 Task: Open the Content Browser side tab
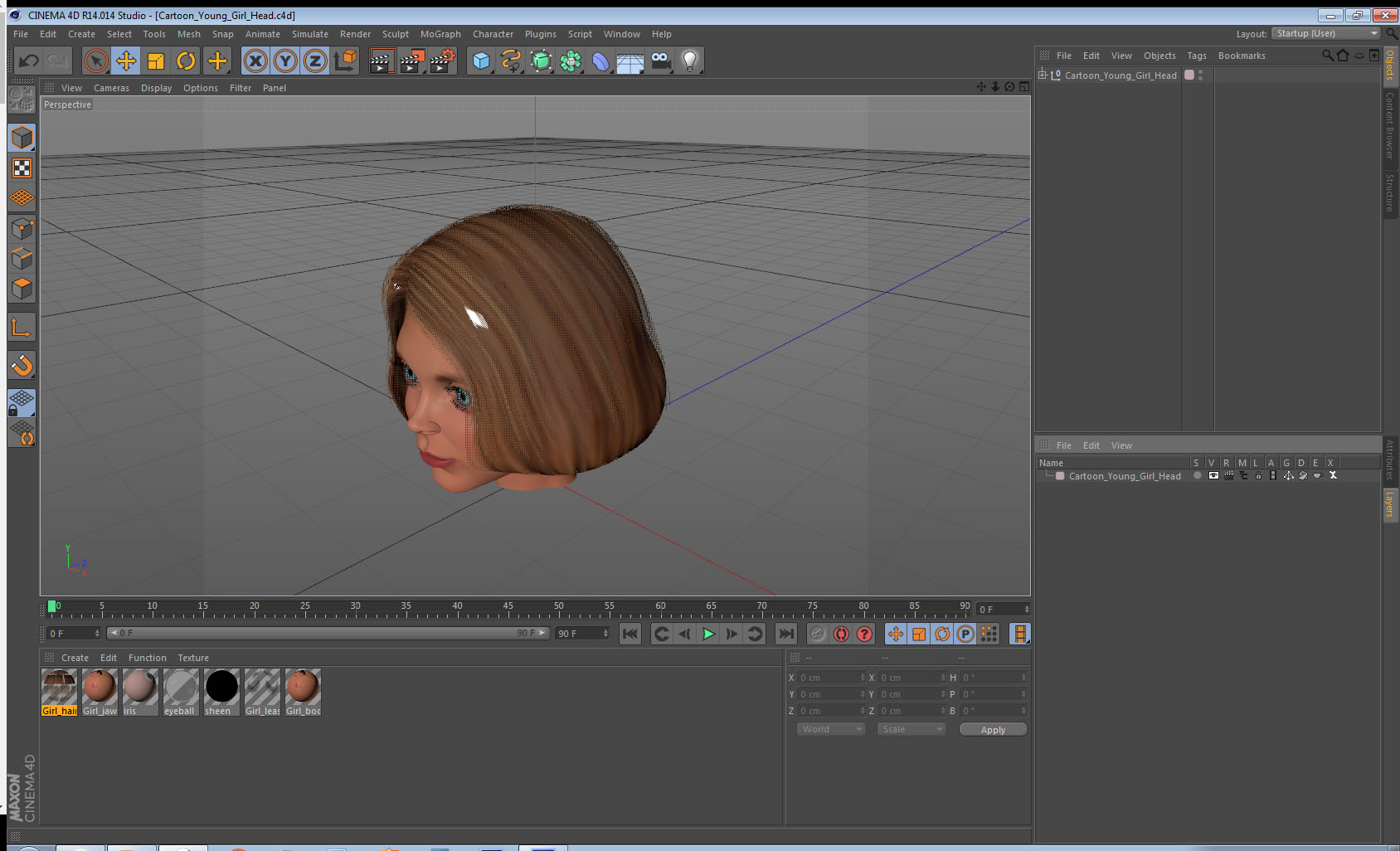[x=1390, y=125]
